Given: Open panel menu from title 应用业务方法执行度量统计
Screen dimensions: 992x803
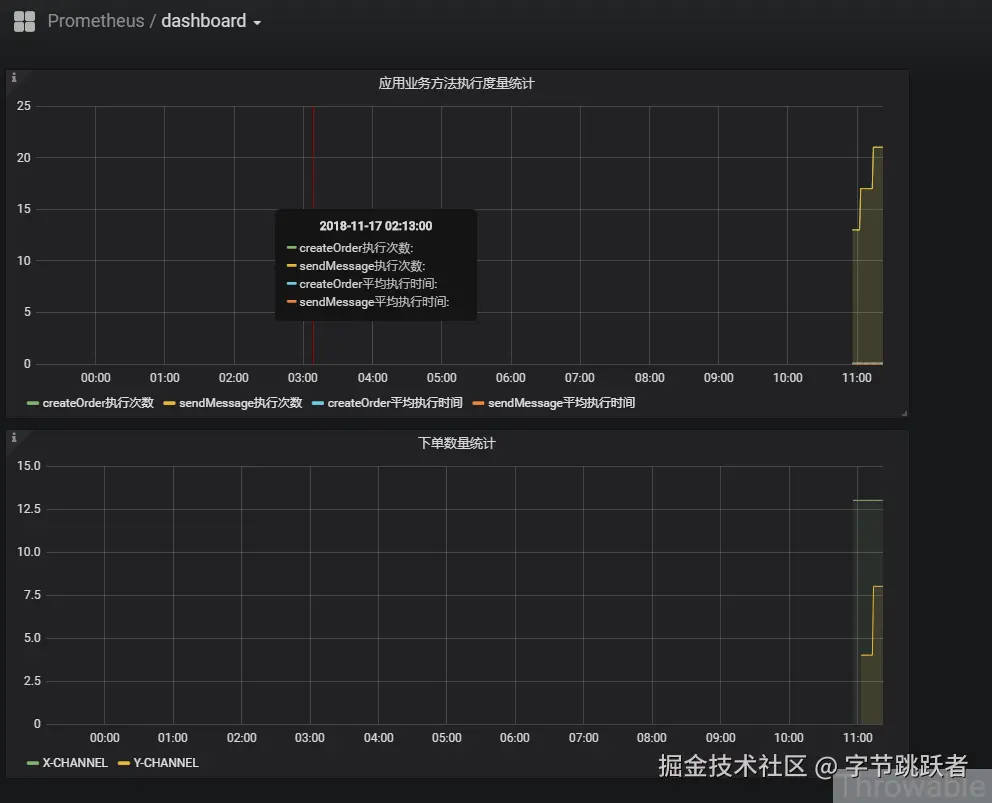Looking at the screenshot, I should (456, 84).
